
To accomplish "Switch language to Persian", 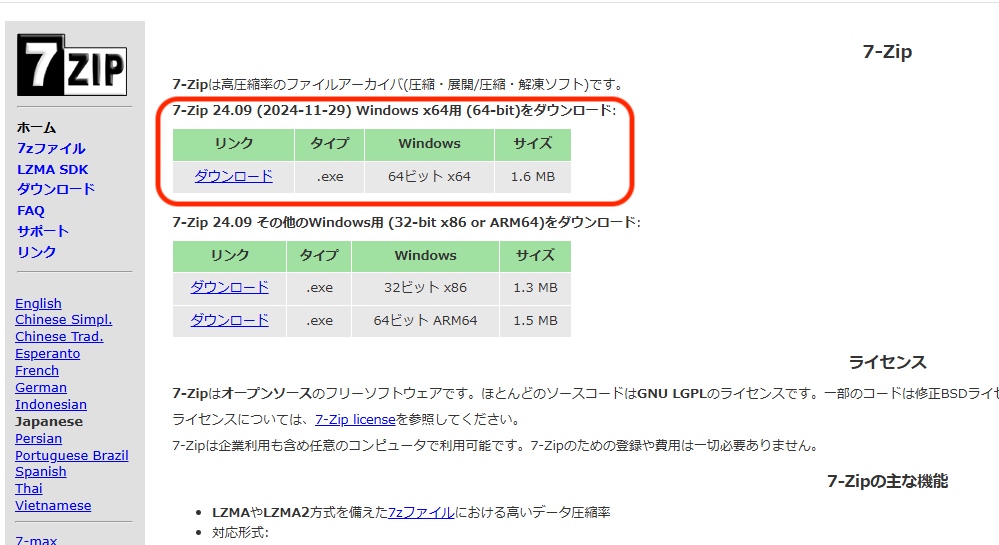I will pyautogui.click(x=38, y=439).
